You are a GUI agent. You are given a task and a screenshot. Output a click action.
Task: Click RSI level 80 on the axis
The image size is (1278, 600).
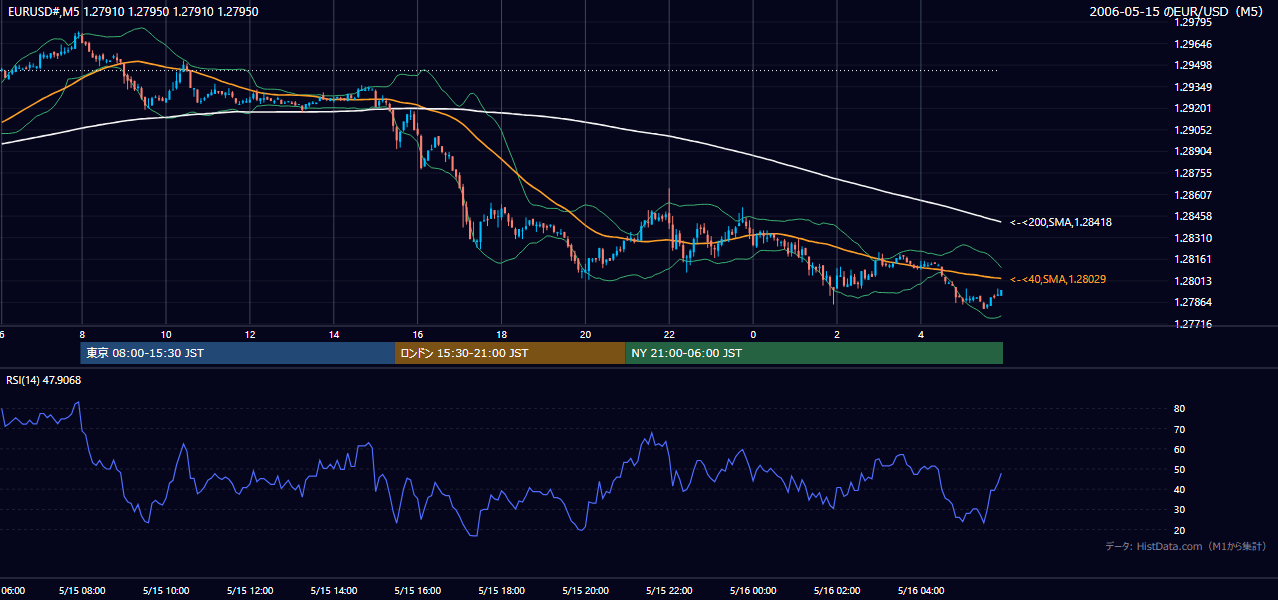click(x=1180, y=409)
